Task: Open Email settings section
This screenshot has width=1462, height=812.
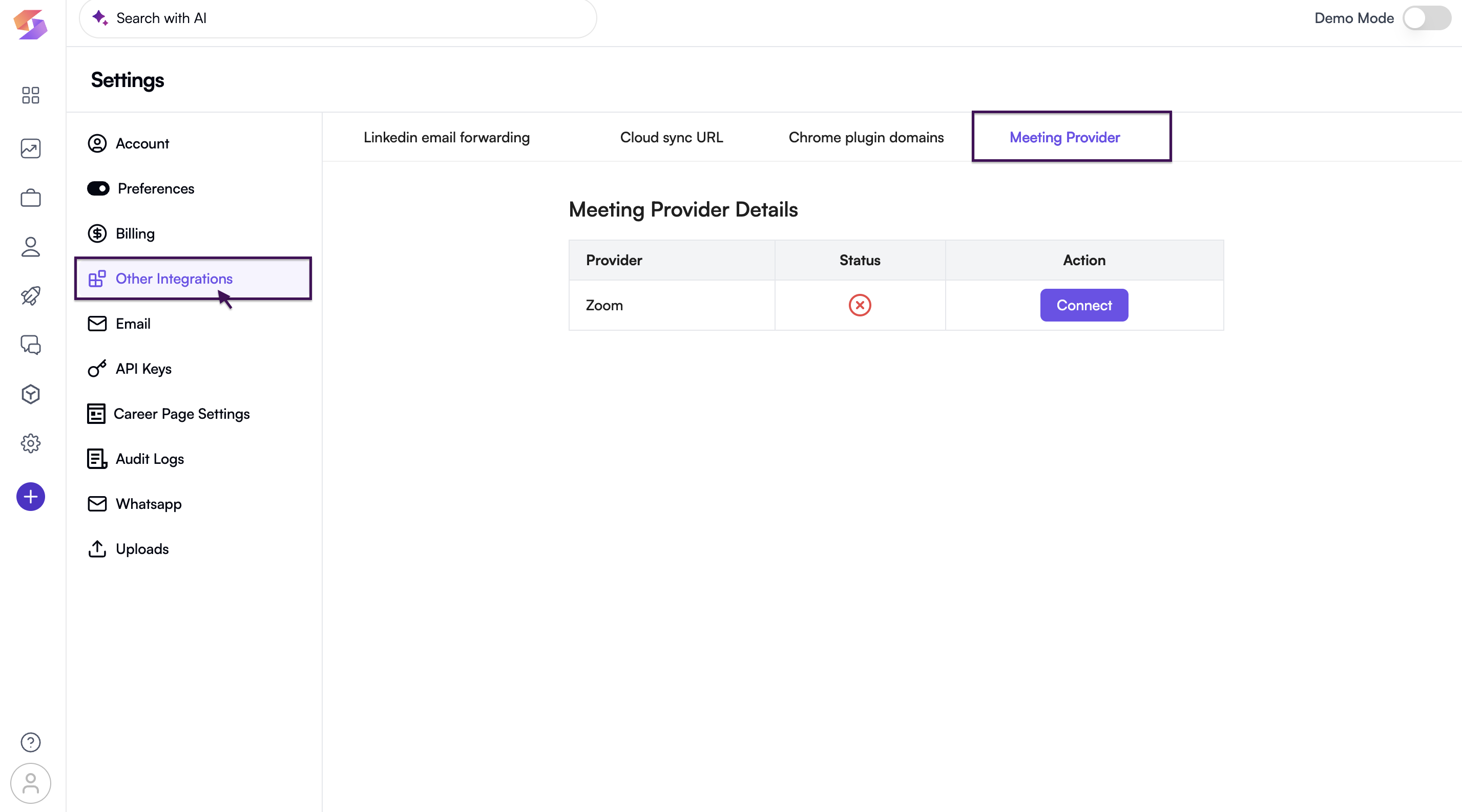Action: [193, 324]
